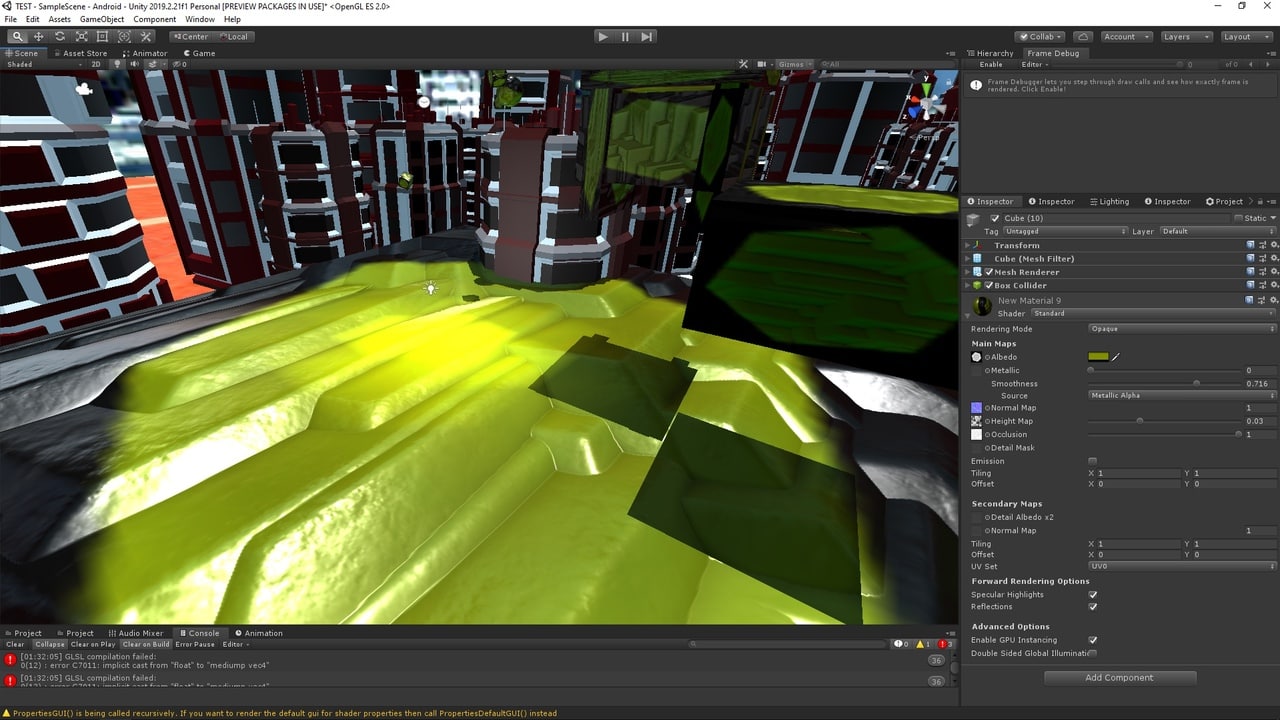Open scene camera settings icon

[x=762, y=64]
